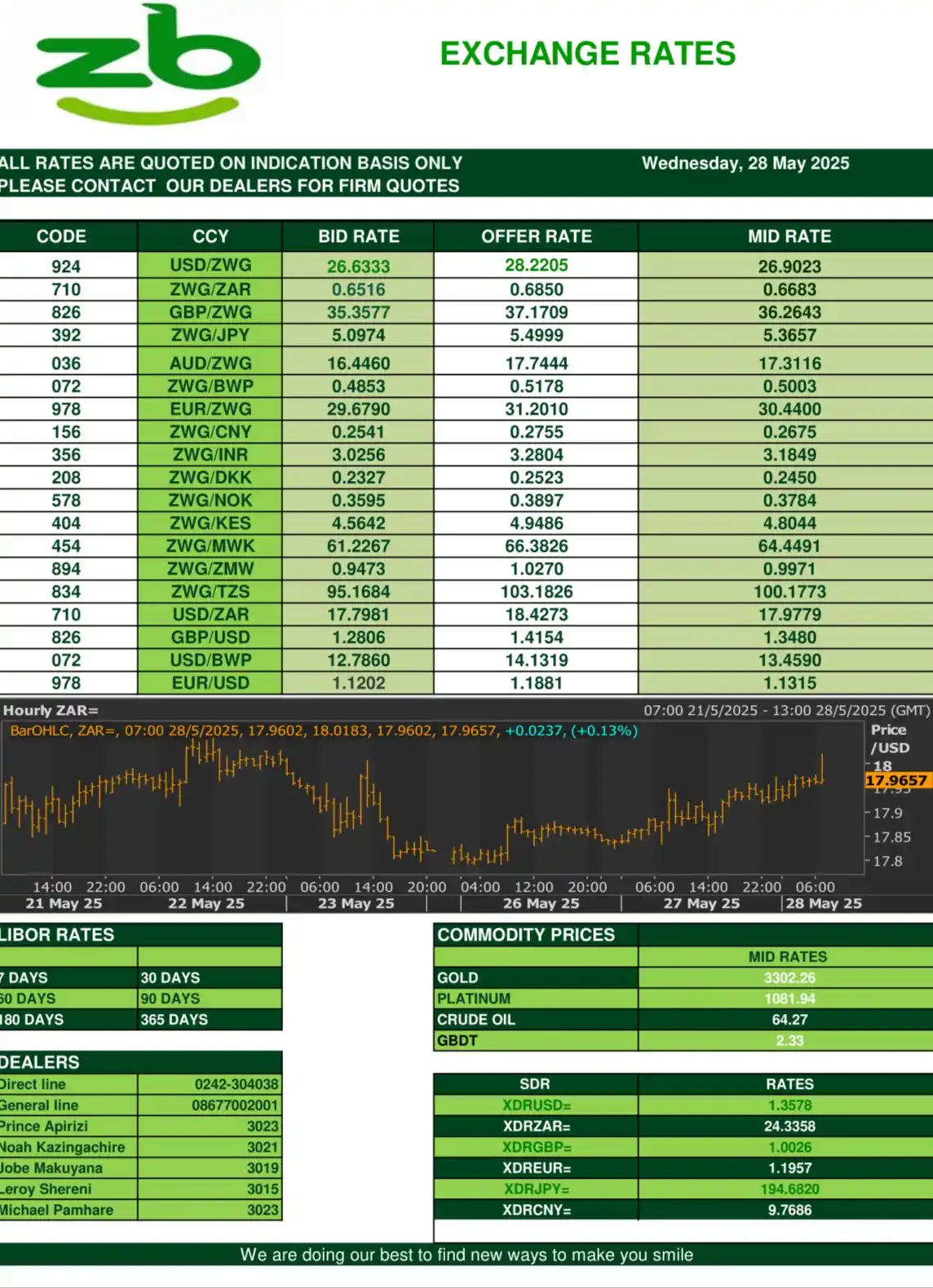Select the BID RATE column header
933x1288 pixels.
(x=358, y=236)
